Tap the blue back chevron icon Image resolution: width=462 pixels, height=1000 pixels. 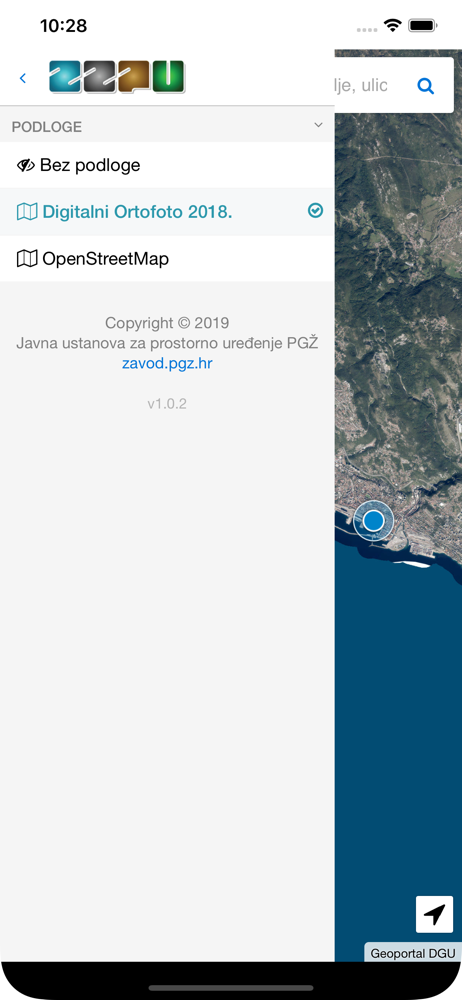pyautogui.click(x=23, y=78)
